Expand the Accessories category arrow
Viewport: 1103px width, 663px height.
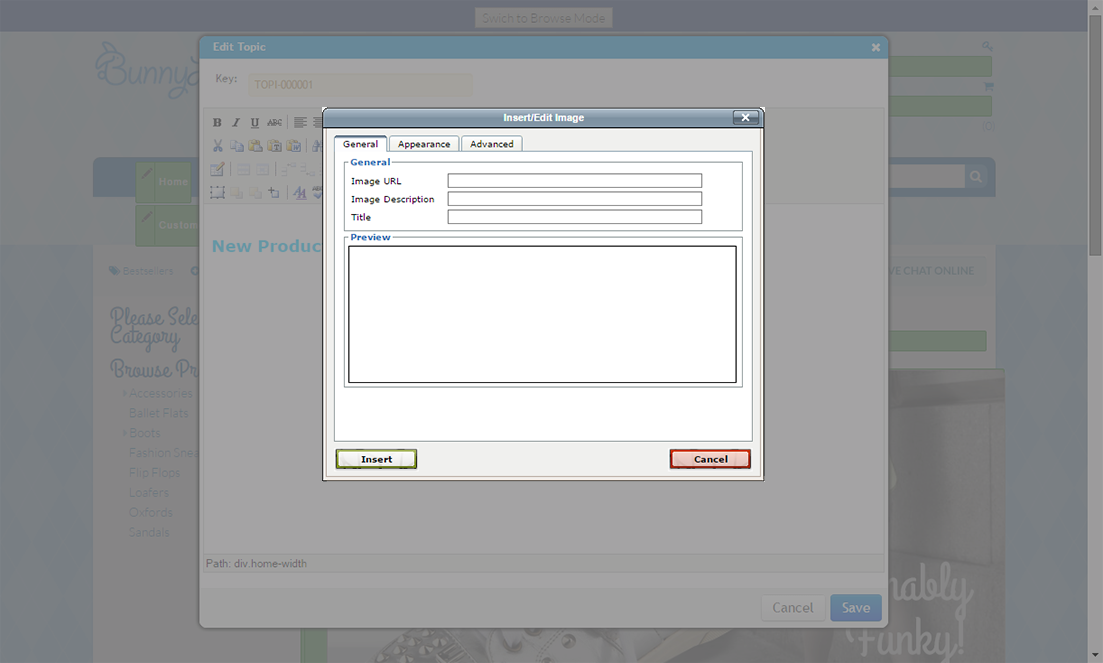click(x=125, y=393)
